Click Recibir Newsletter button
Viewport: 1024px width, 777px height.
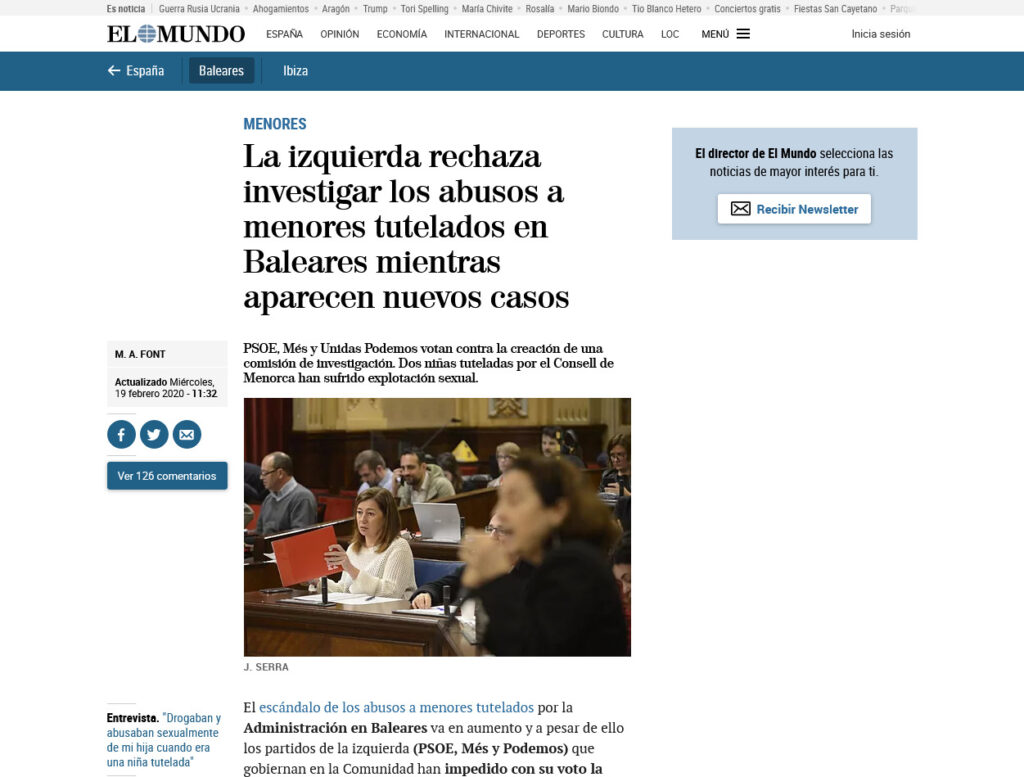tap(794, 209)
